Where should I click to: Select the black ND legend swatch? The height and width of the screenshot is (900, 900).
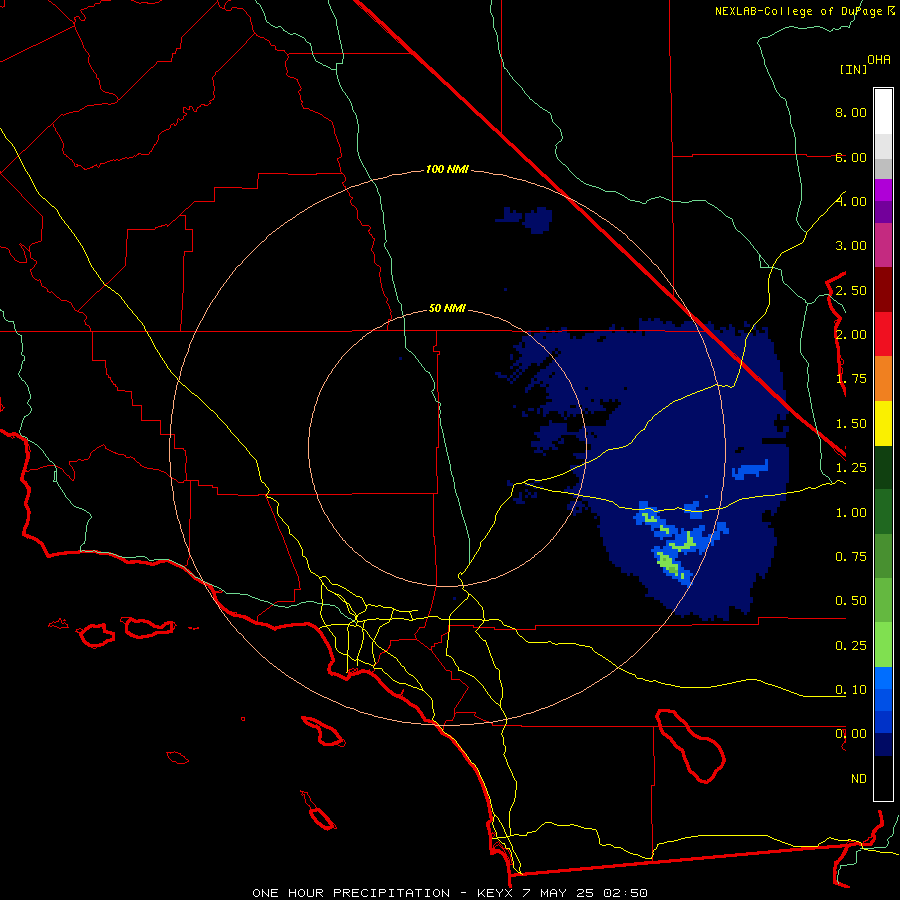(x=883, y=778)
